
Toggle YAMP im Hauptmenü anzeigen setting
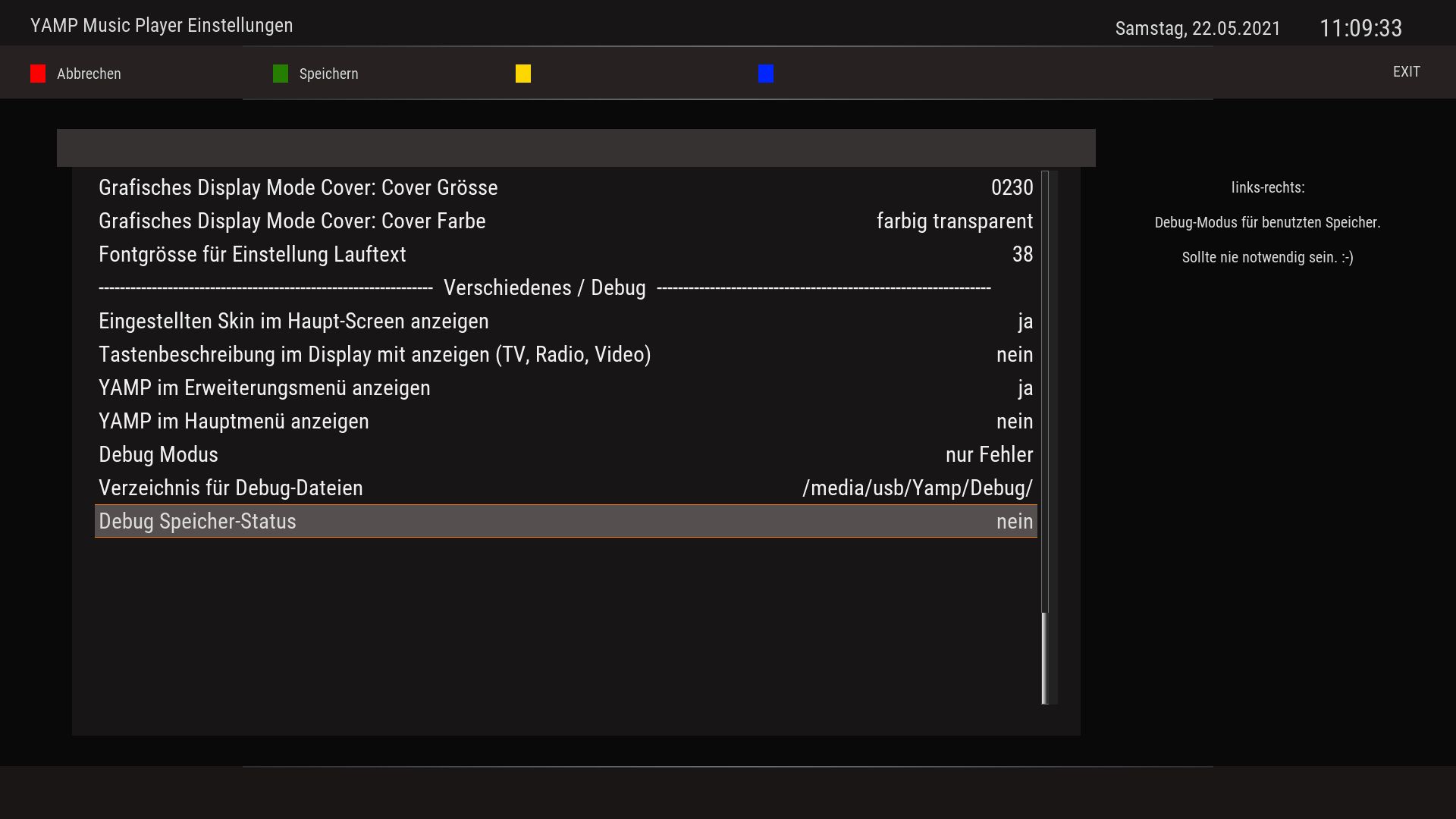234,422
